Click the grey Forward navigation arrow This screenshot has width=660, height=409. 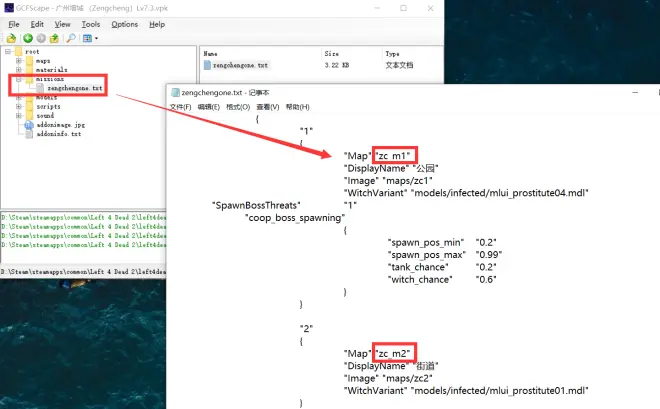click(42, 38)
